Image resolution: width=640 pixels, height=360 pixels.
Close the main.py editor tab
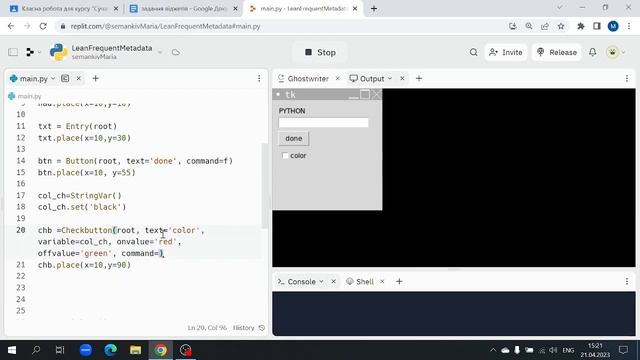click(78, 78)
